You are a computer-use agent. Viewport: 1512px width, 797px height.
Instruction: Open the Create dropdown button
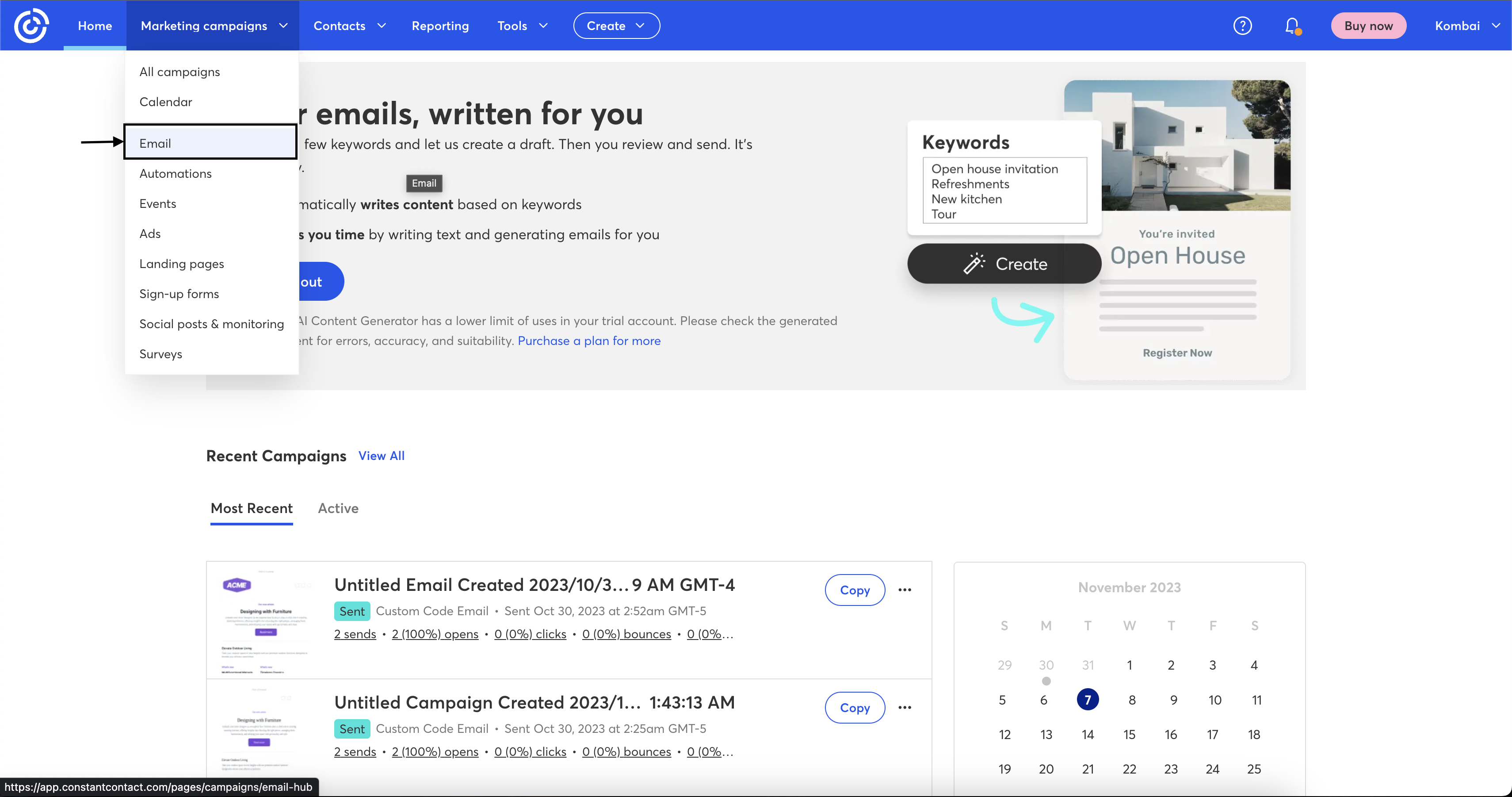616,26
